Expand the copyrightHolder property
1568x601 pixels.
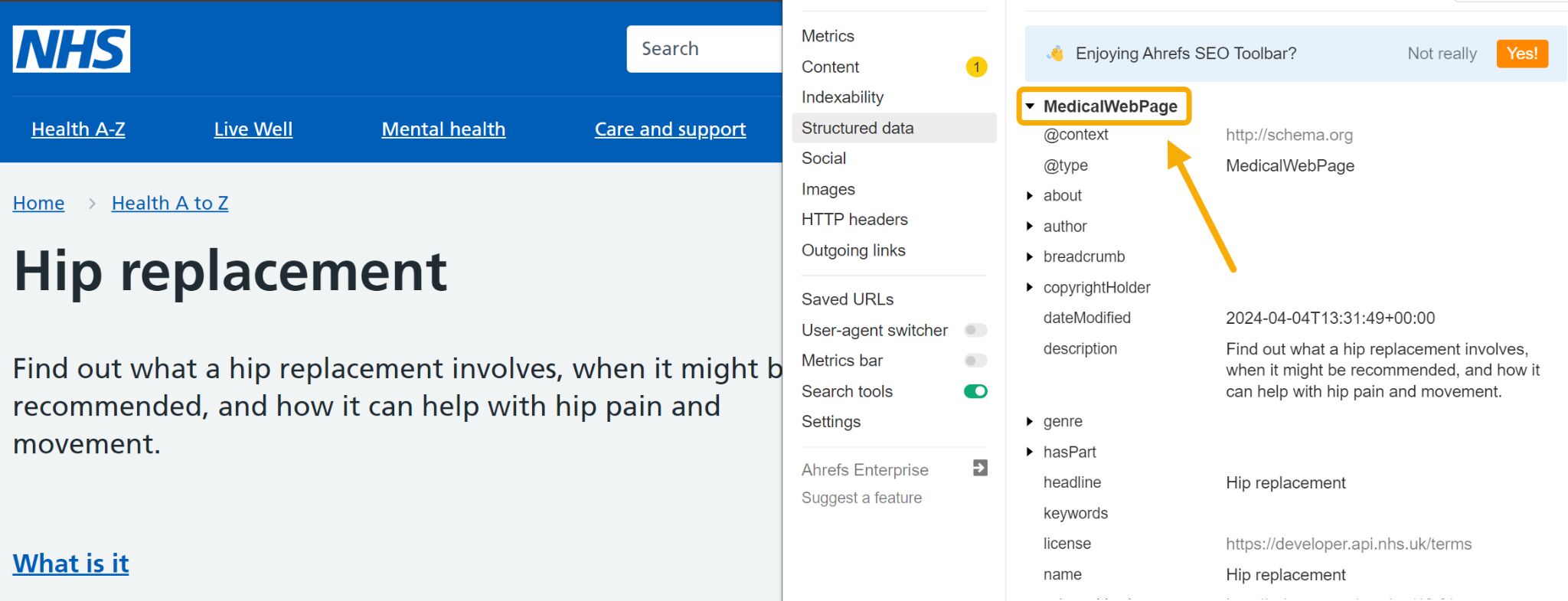pos(1030,288)
